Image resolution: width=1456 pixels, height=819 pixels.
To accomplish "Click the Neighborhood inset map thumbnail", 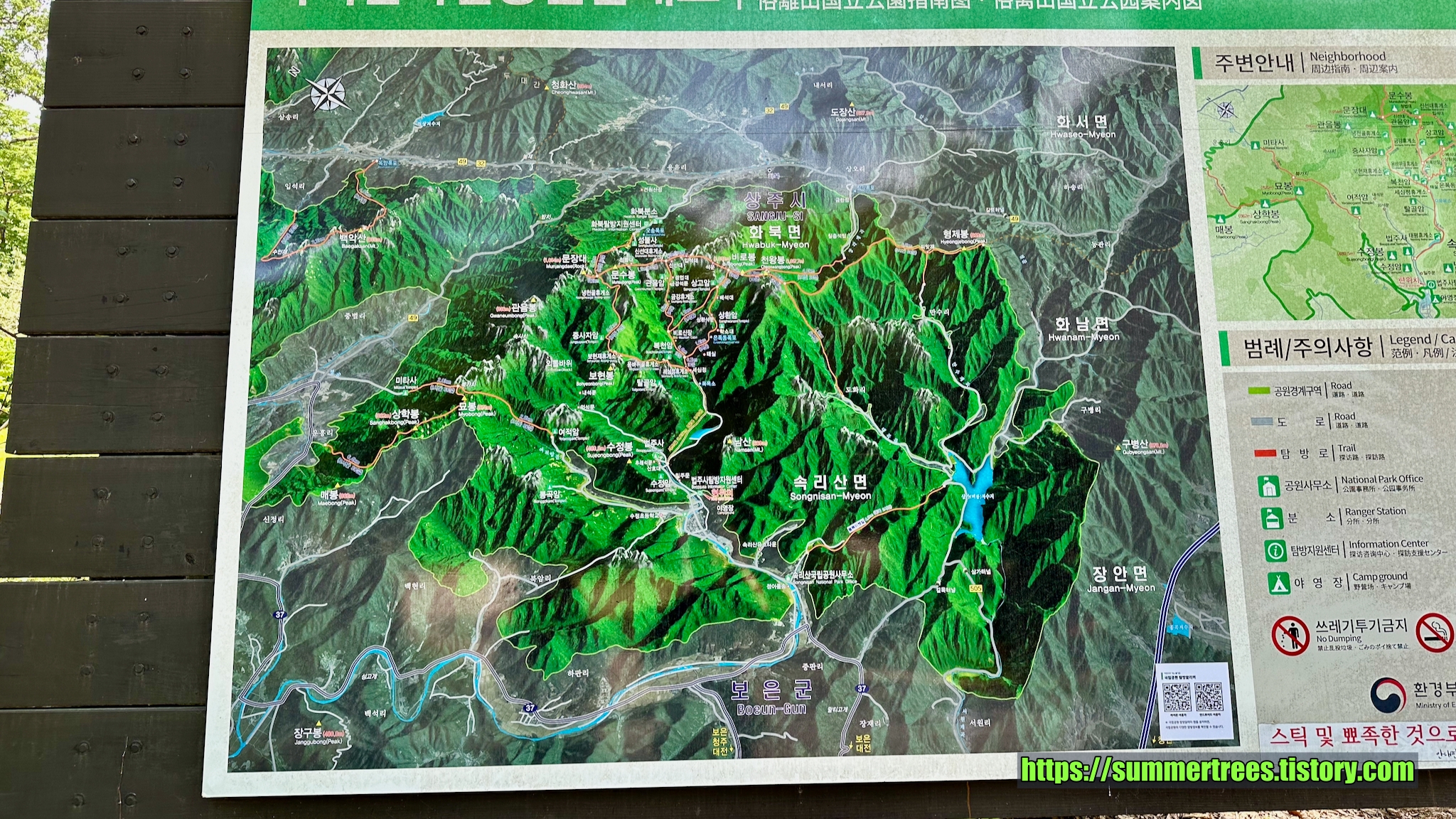I will click(x=1326, y=203).
